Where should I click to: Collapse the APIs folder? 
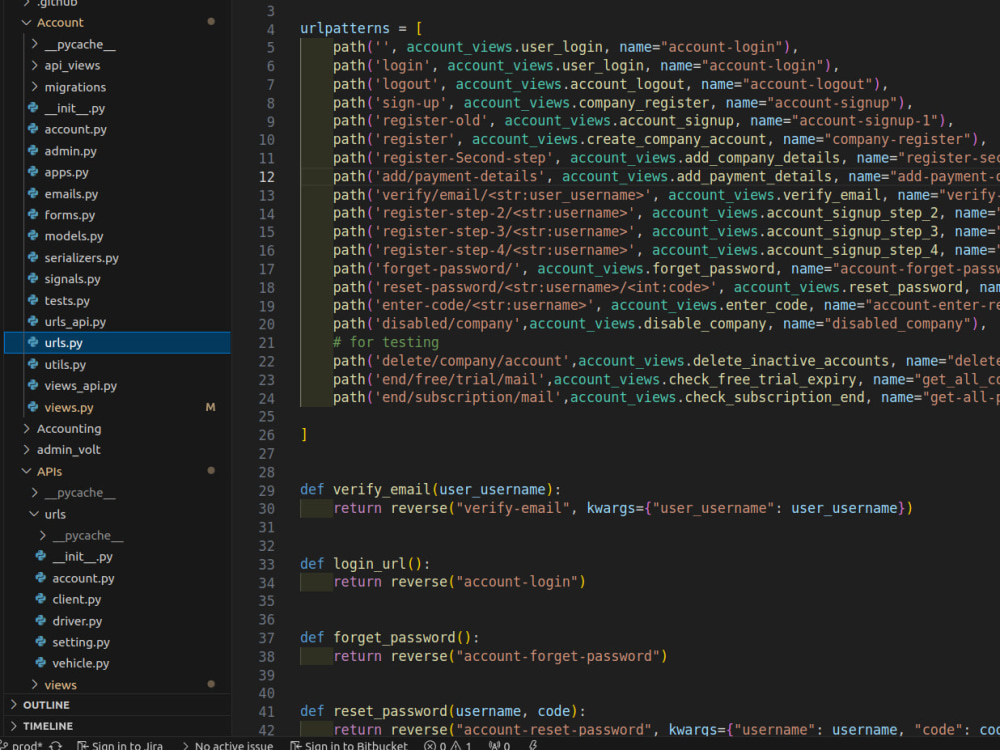coord(26,471)
